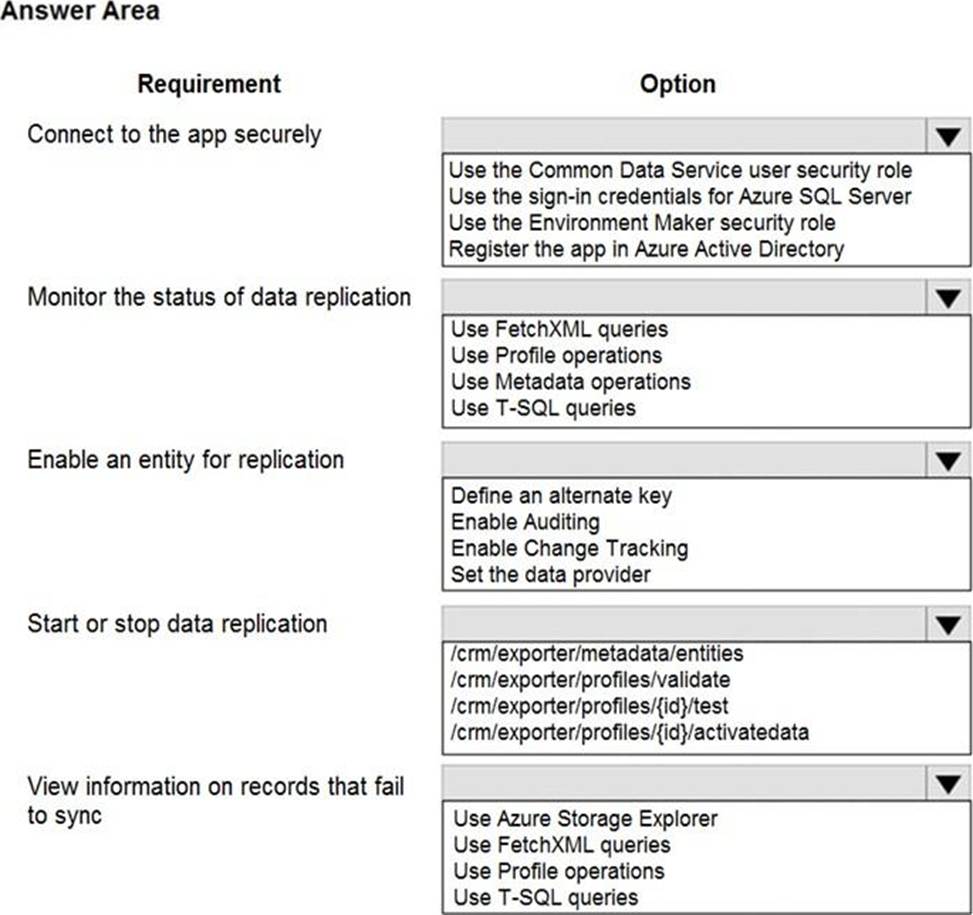Select '/crm/exporter/metadata/entities' endpoint
This screenshot has height=915, width=973.
click(x=597, y=654)
